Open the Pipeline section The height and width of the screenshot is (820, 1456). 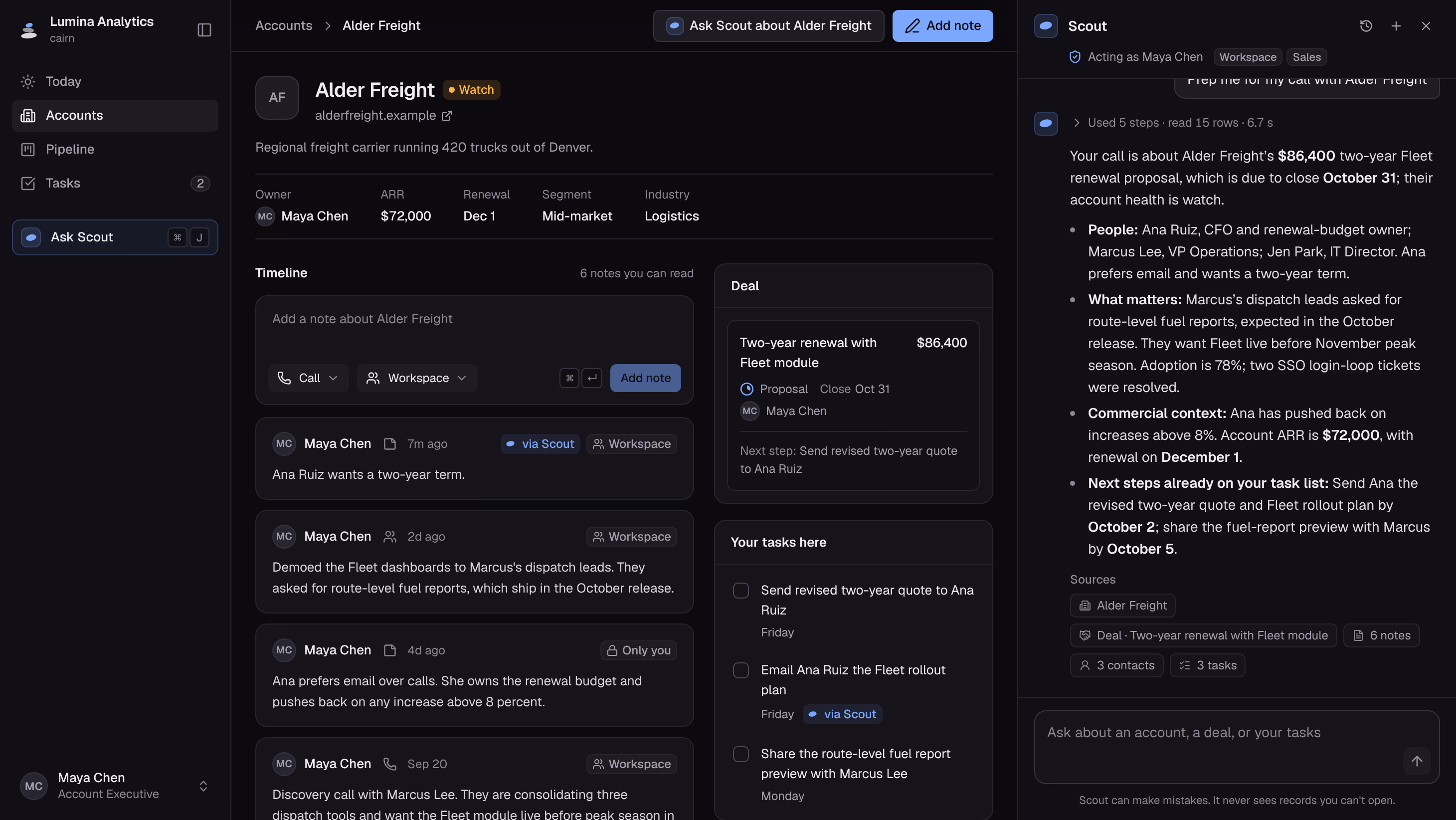tap(115, 149)
